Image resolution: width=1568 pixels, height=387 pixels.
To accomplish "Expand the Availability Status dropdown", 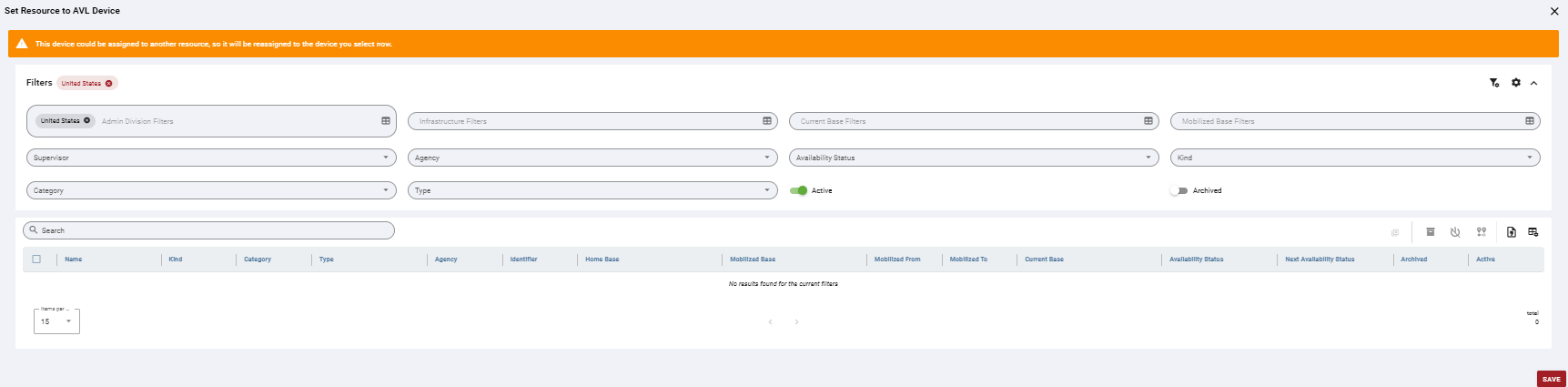I will click(974, 158).
